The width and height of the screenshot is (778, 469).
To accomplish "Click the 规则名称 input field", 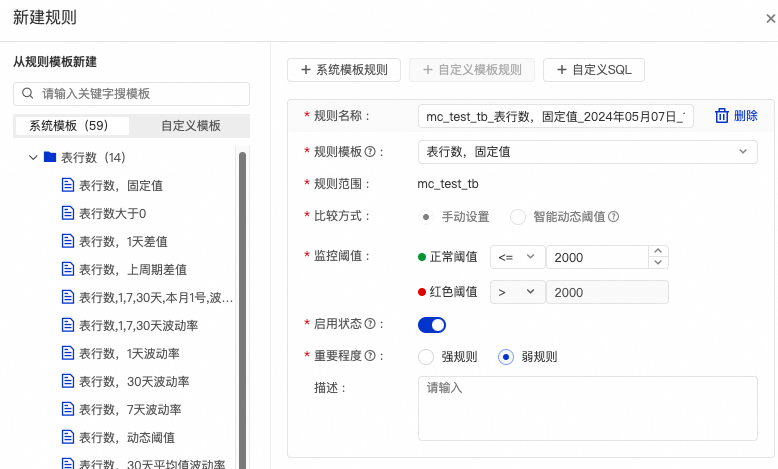I will (556, 116).
